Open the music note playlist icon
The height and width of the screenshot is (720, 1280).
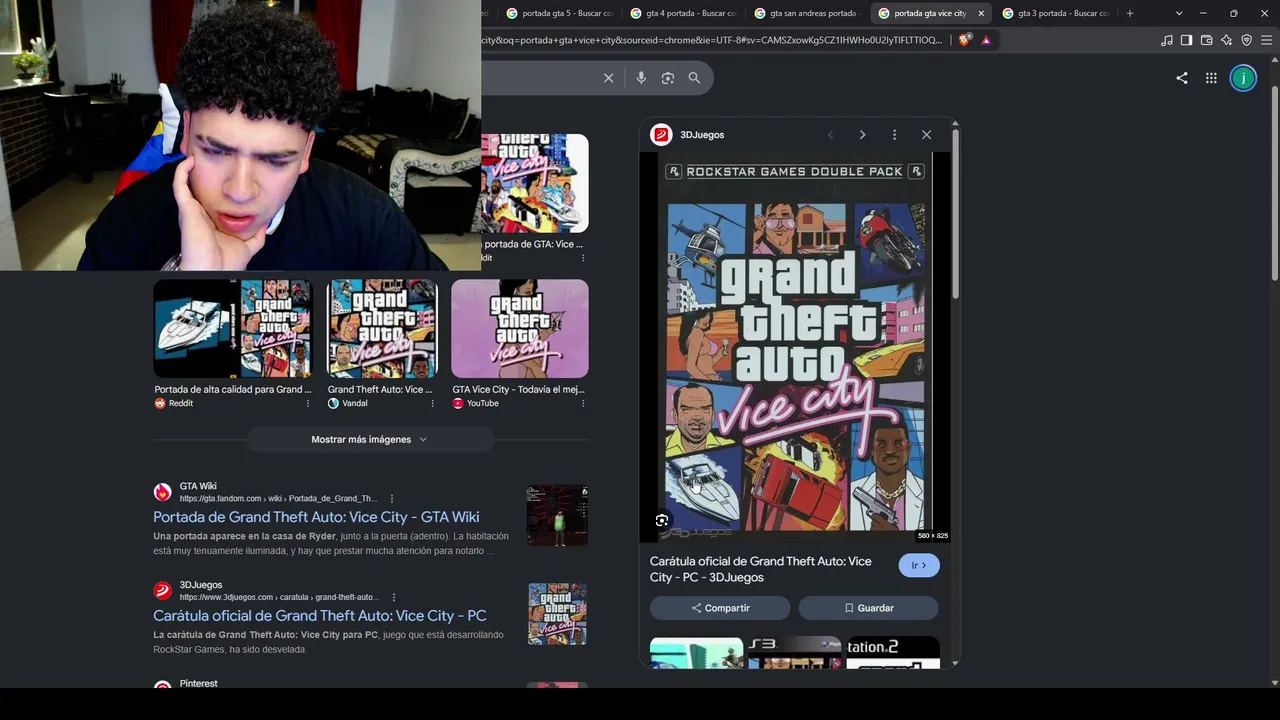click(x=1167, y=40)
